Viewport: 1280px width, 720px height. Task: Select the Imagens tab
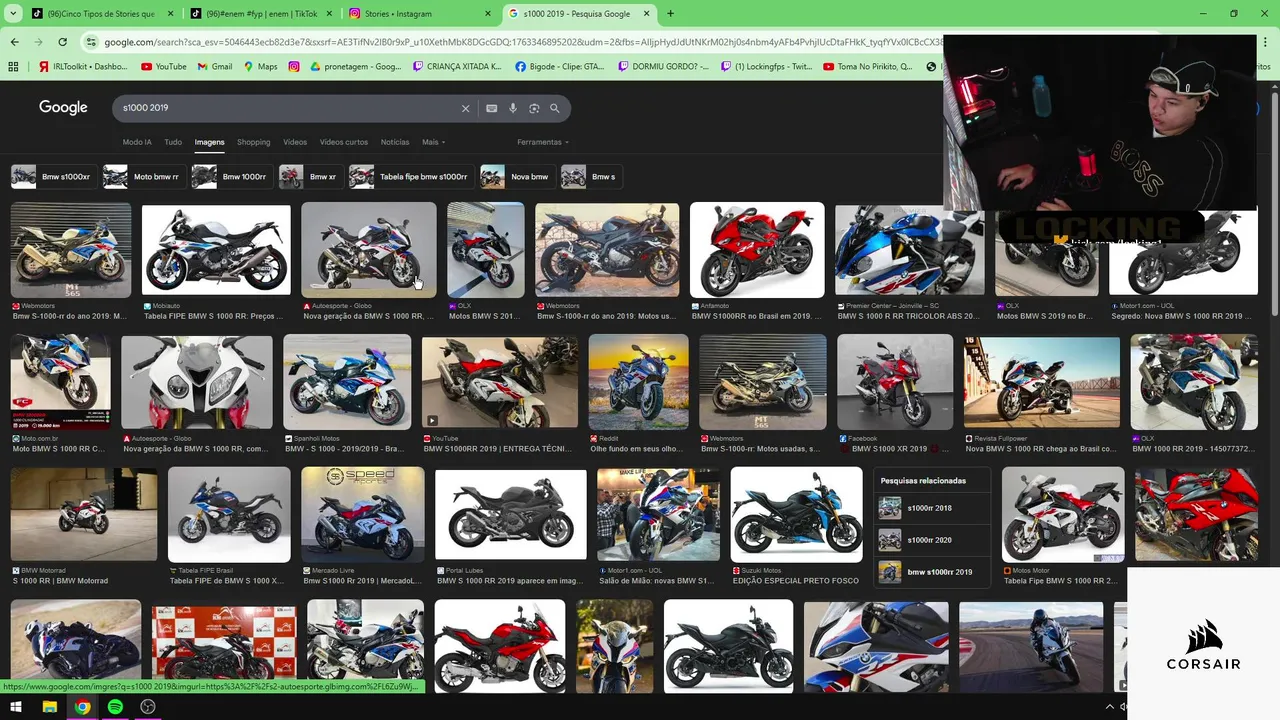pyautogui.click(x=209, y=142)
